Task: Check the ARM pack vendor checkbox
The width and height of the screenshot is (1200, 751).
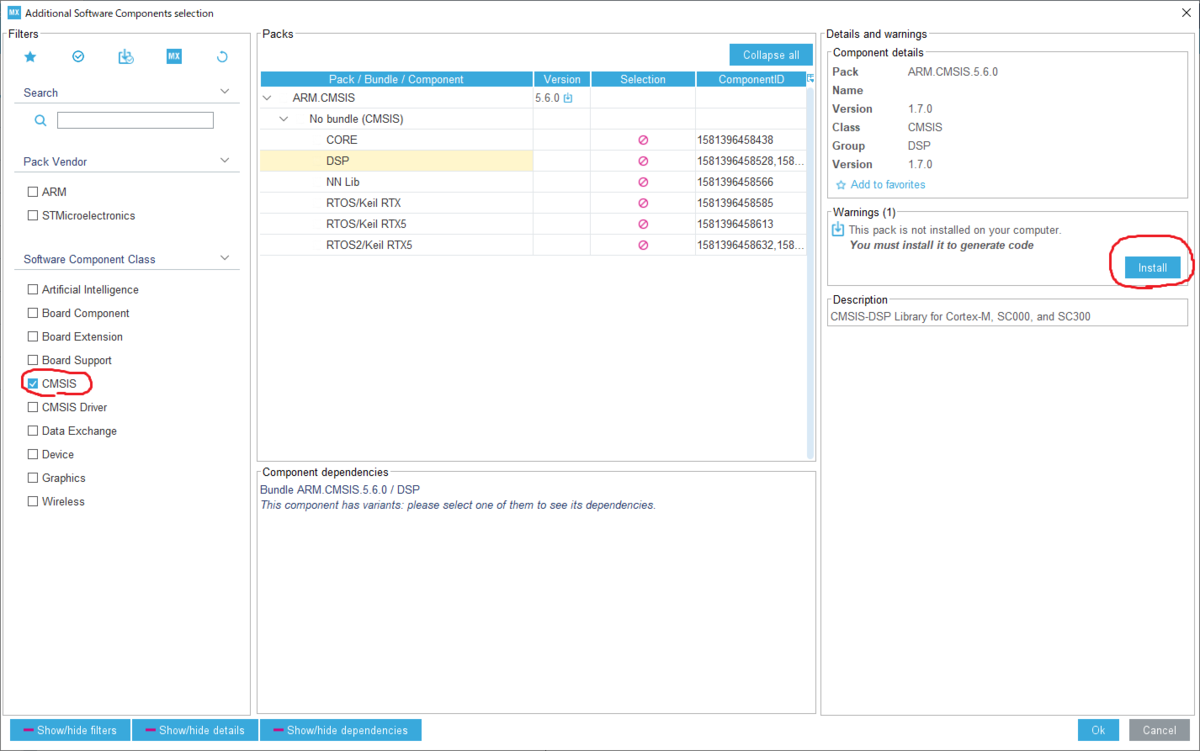Action: click(33, 192)
